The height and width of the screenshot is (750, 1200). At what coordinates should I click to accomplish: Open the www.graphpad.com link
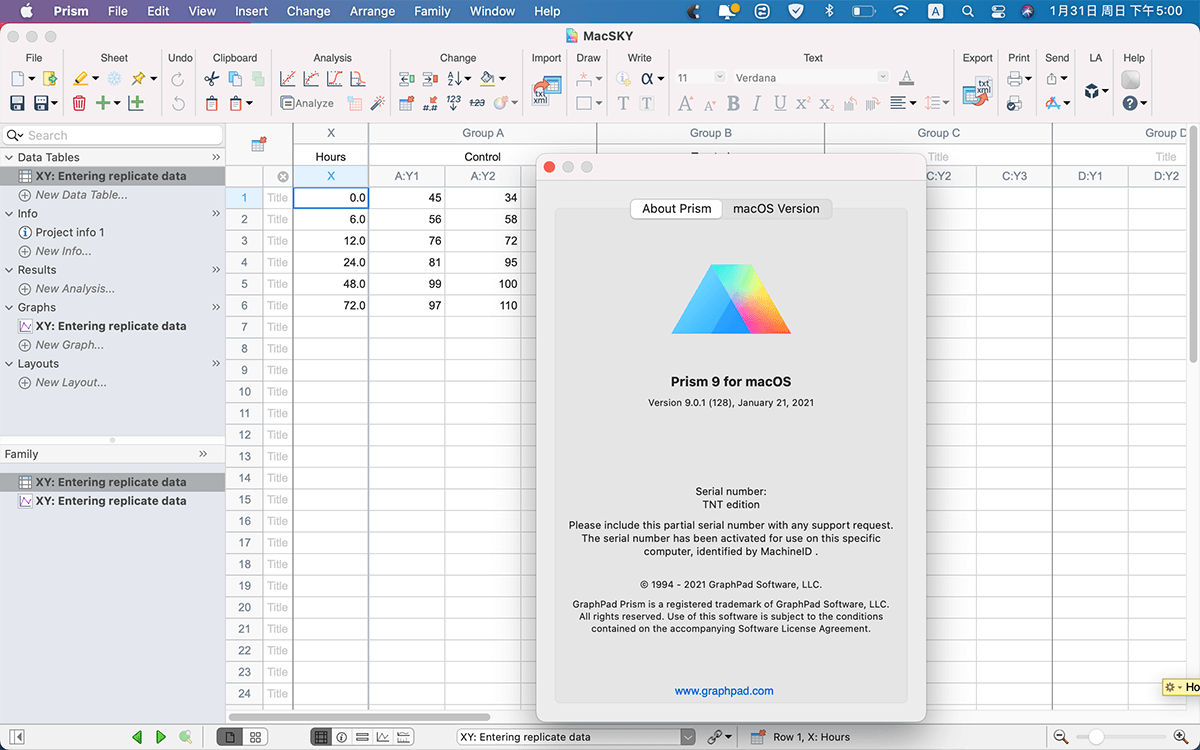724,691
